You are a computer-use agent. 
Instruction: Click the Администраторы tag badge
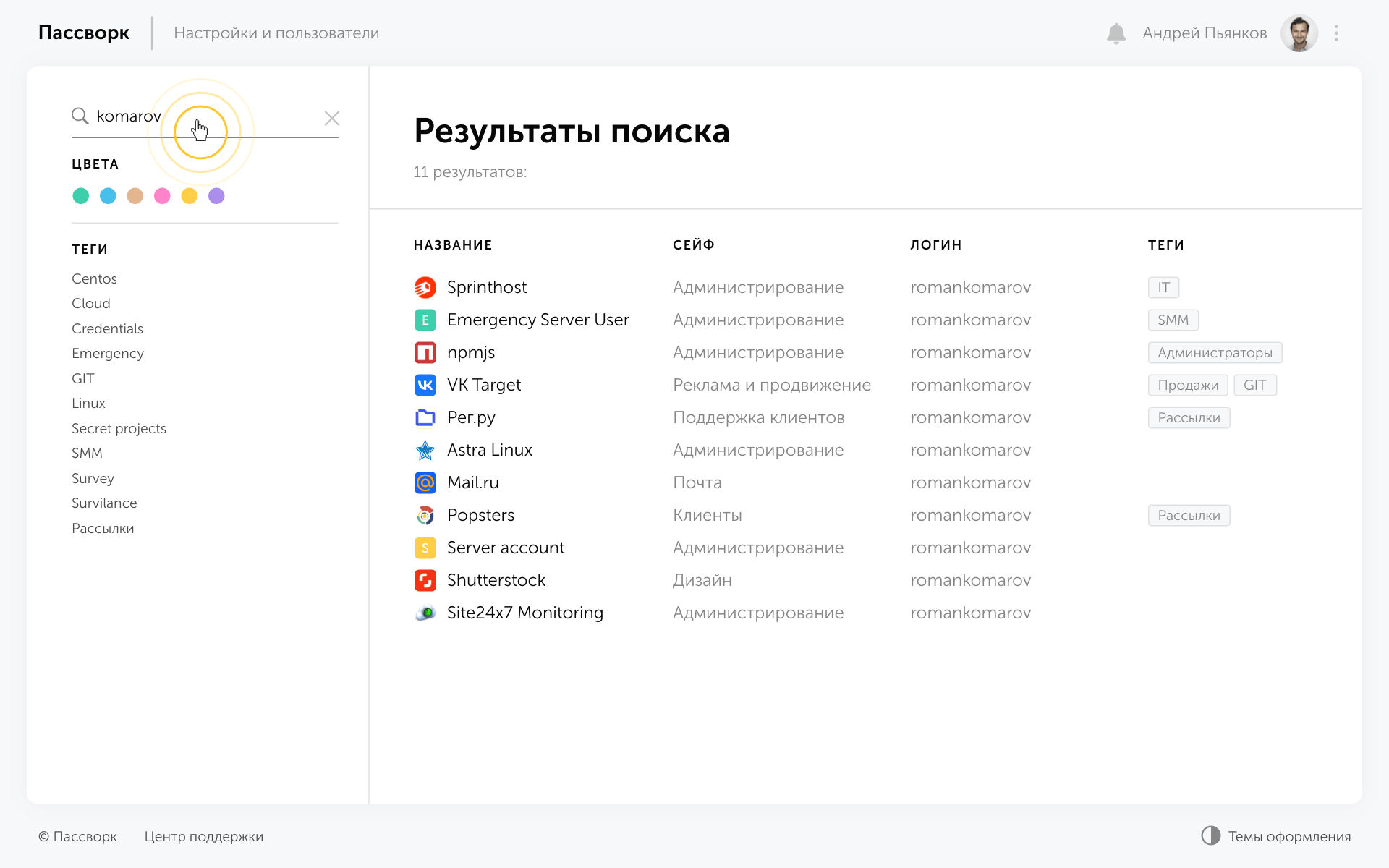[1215, 352]
